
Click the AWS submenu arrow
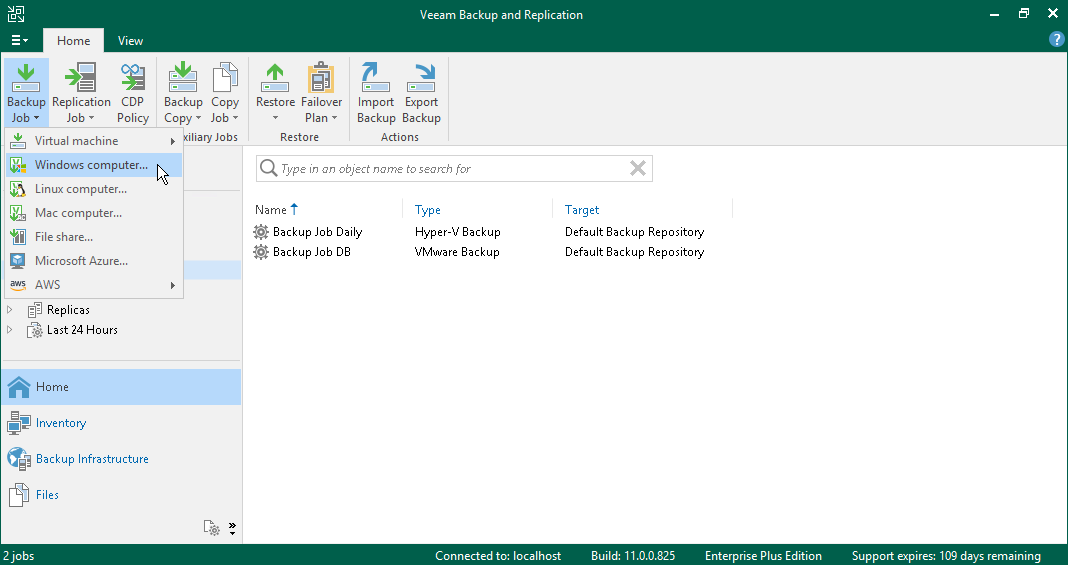coord(172,285)
